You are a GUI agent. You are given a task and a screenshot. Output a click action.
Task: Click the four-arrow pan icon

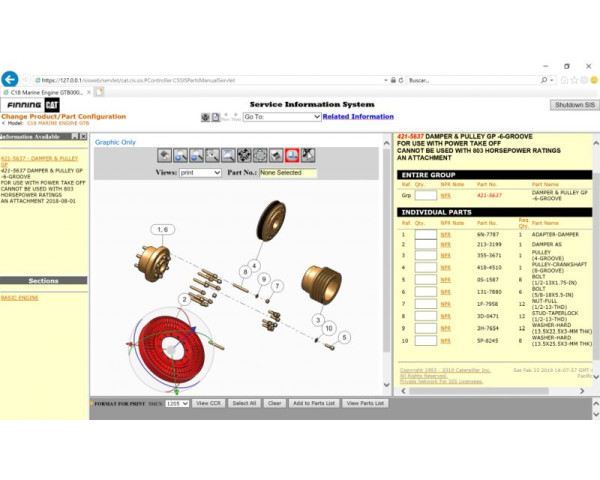245,155
